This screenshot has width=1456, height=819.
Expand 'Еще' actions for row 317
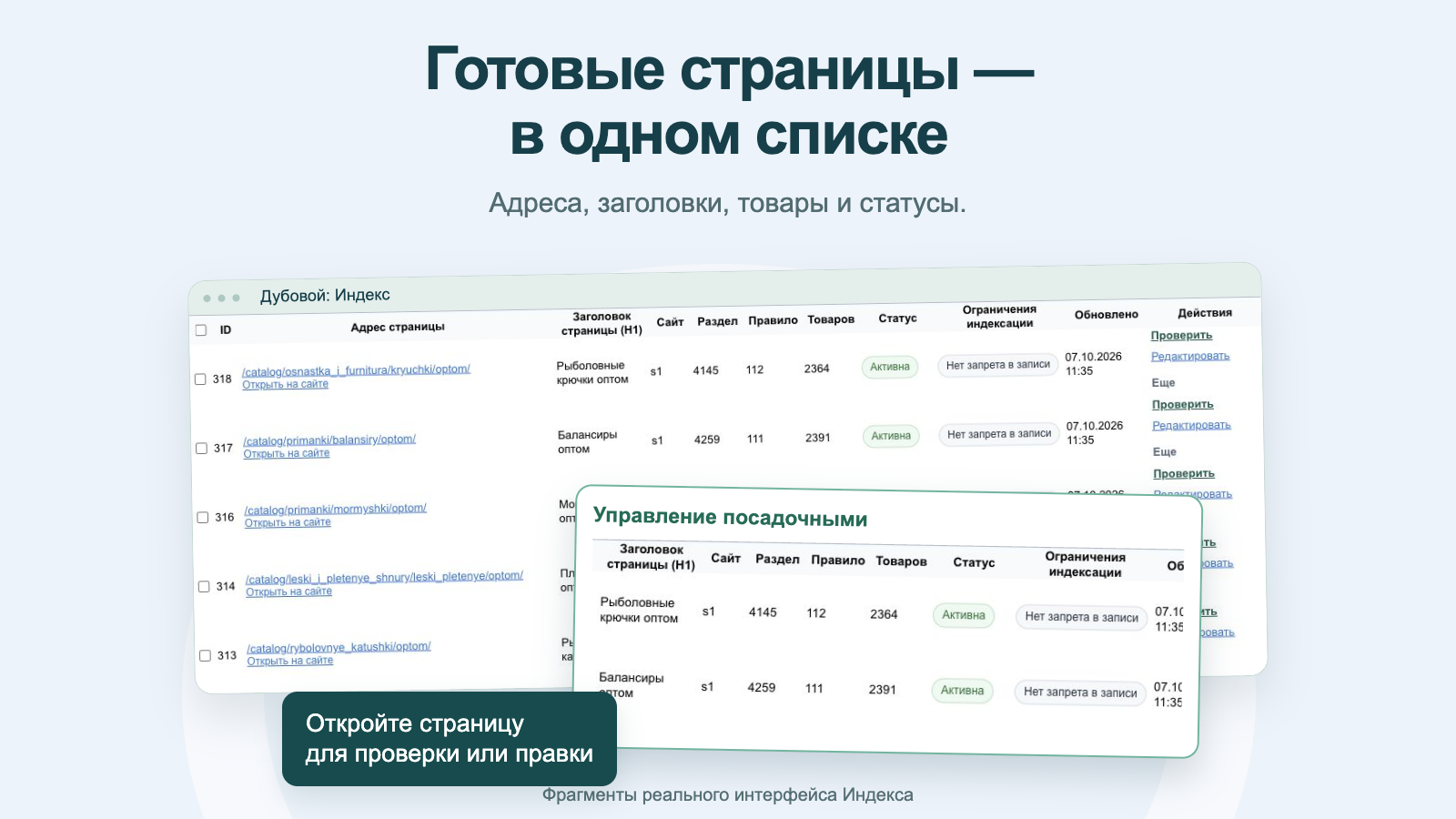tap(1165, 452)
